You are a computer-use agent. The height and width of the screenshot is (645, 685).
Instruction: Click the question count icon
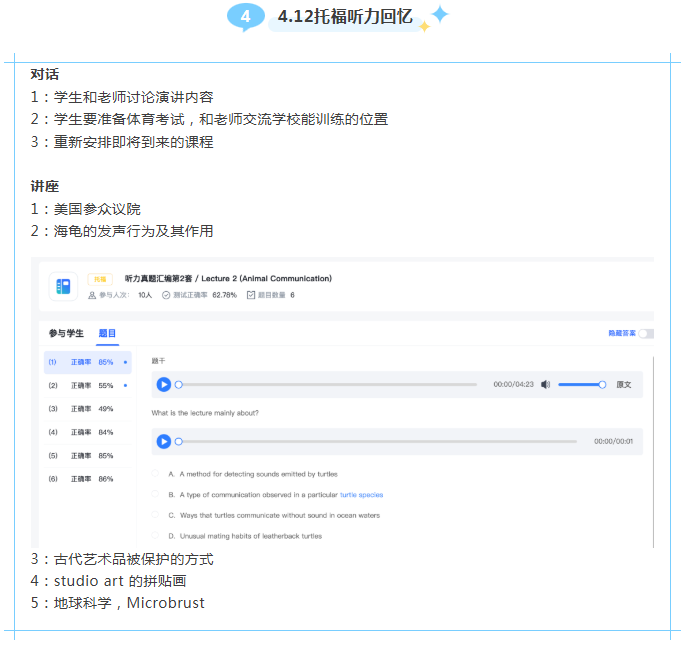[x=250, y=296]
